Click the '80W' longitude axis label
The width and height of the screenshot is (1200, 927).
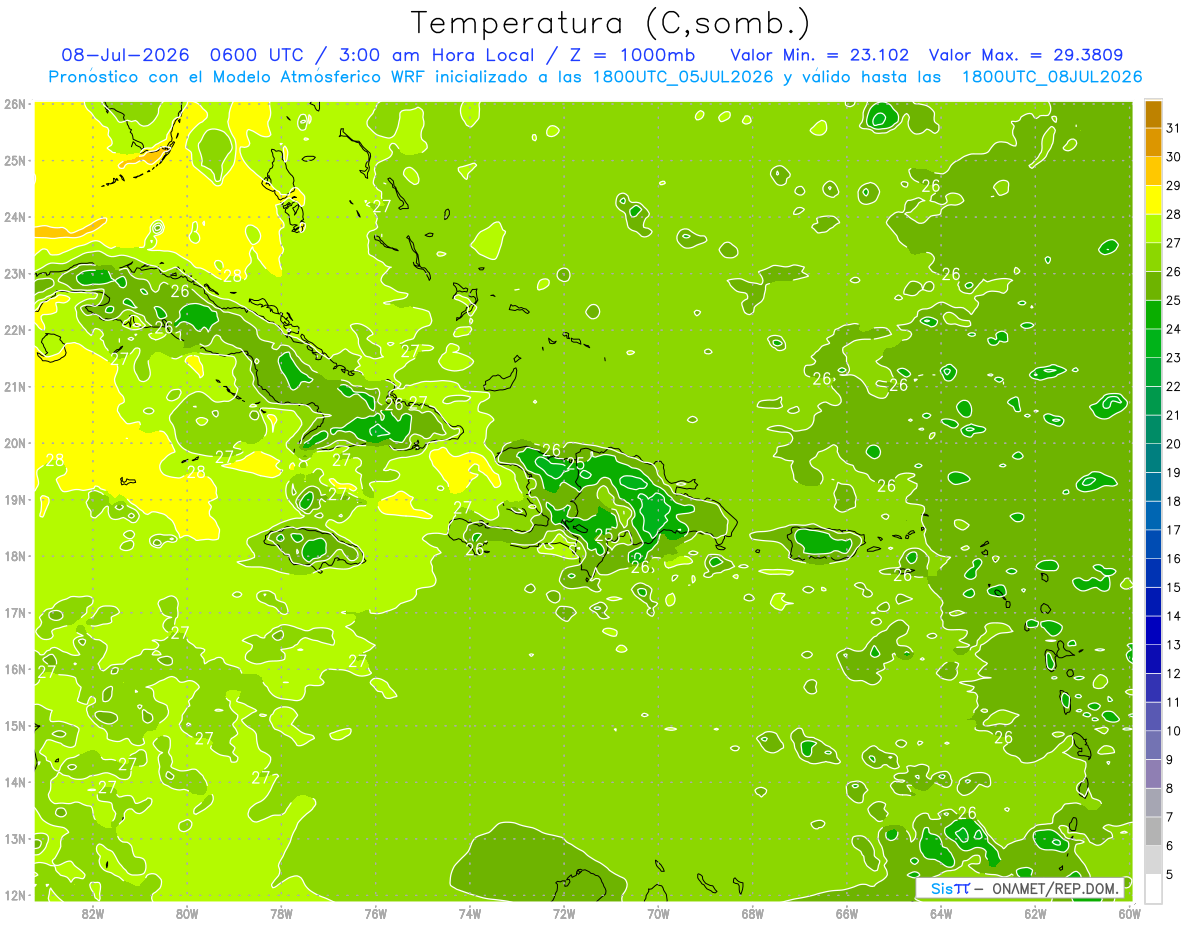(187, 914)
